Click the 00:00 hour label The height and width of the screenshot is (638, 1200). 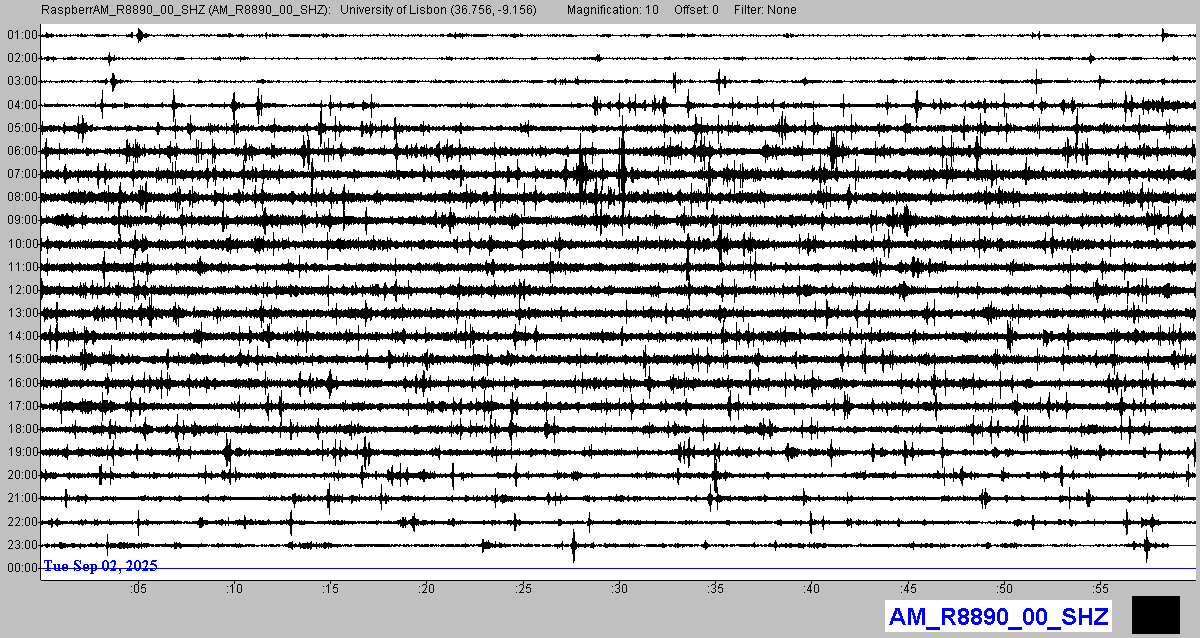[21, 568]
